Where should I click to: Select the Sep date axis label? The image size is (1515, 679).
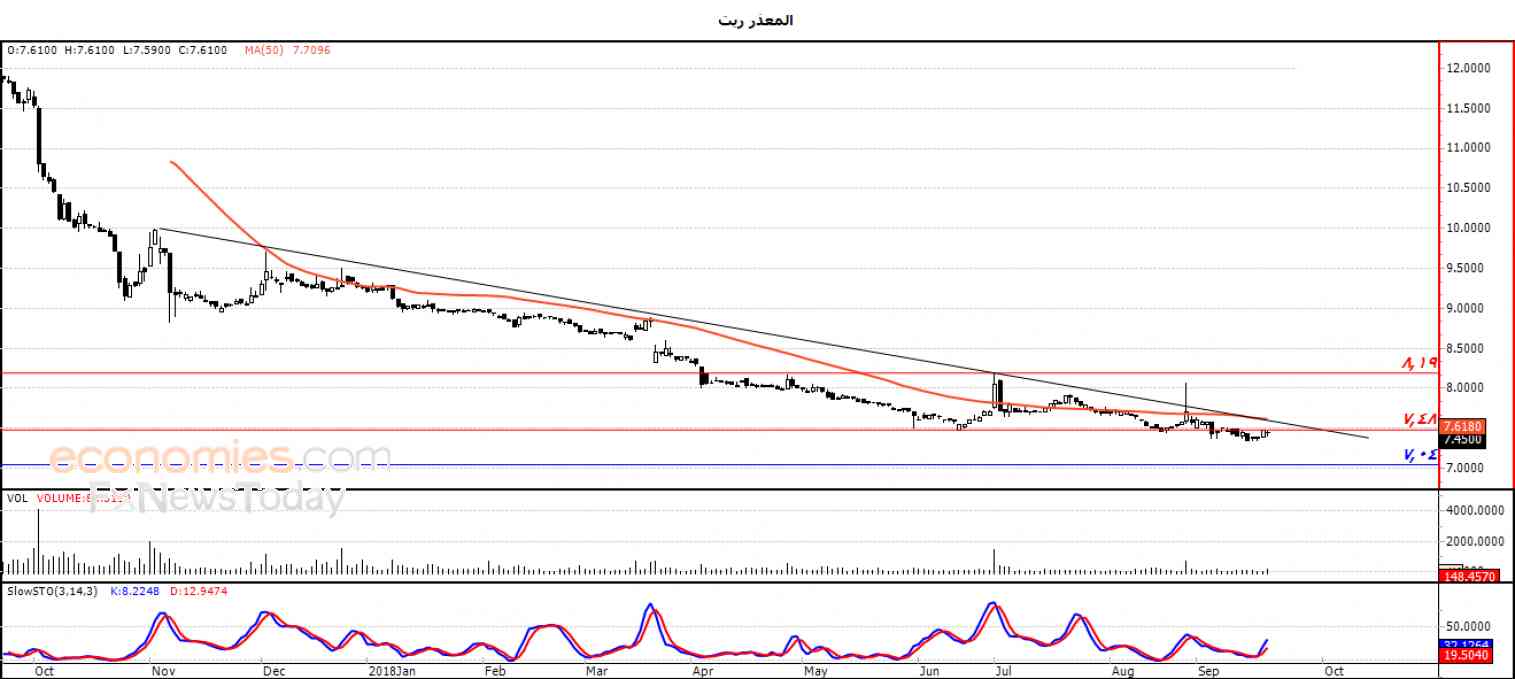point(1209,670)
